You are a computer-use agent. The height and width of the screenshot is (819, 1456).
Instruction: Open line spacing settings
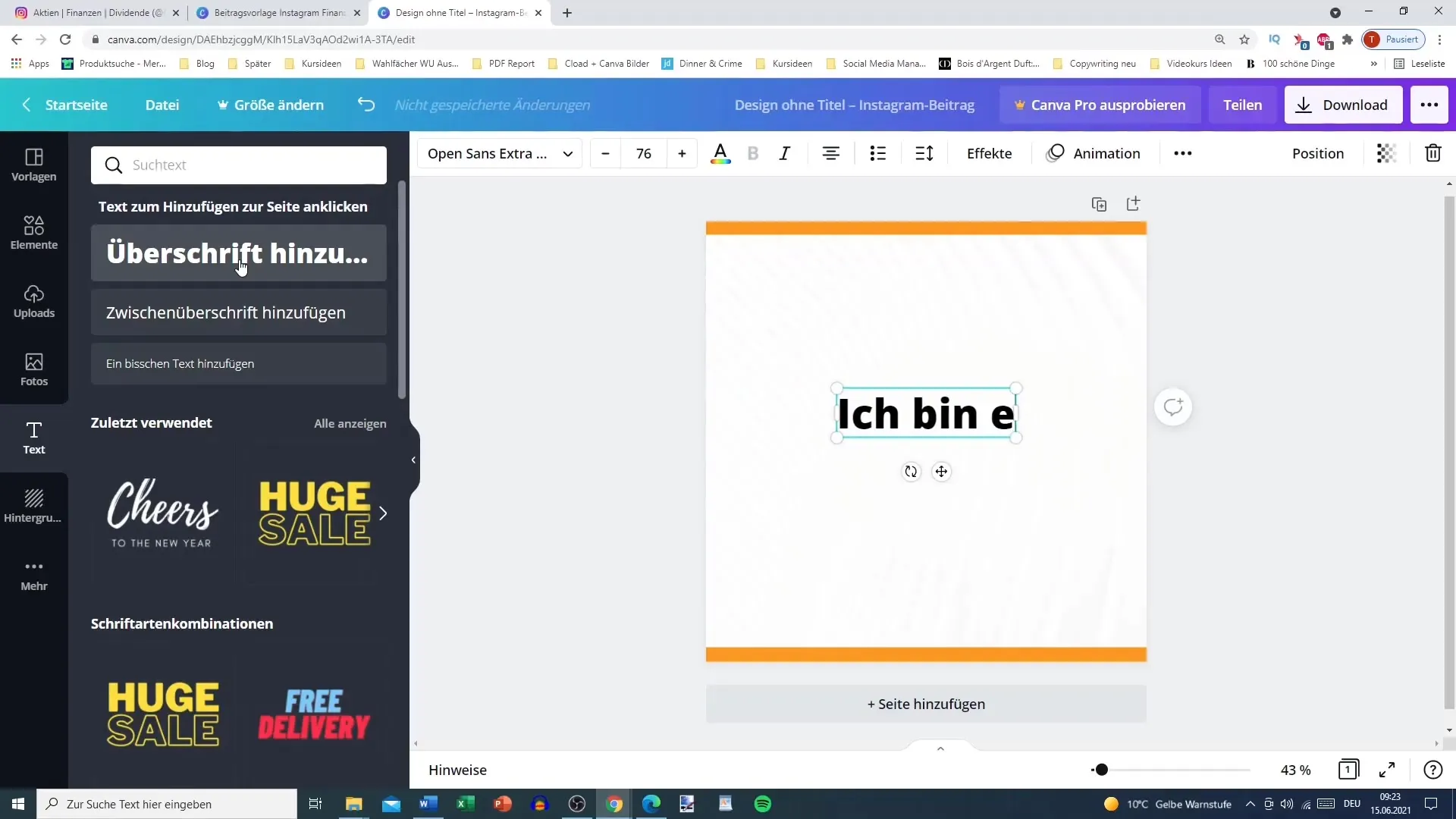click(924, 154)
